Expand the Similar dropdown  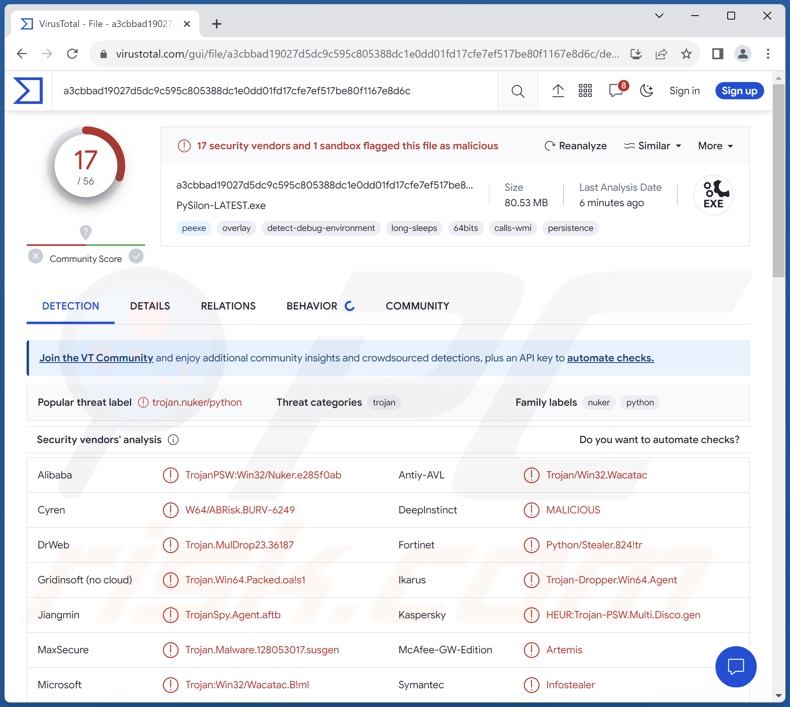pyautogui.click(x=652, y=146)
